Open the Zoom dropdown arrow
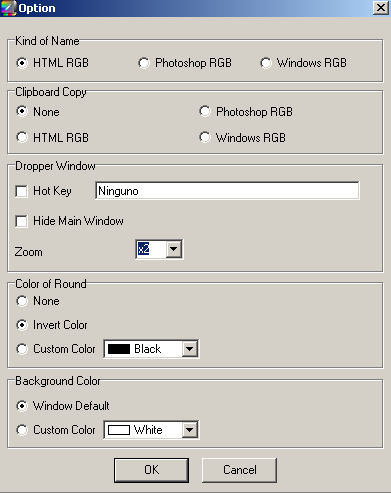391x493 pixels. click(174, 249)
